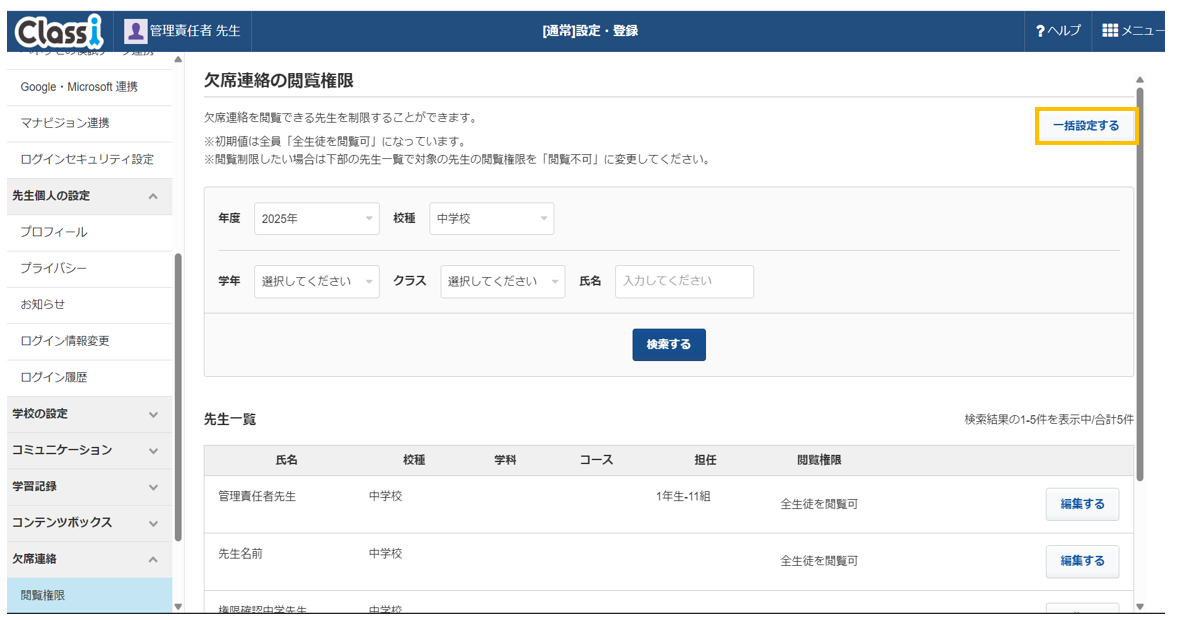Click the 一括設定する button
This screenshot has height=620, width=1178.
1086,126
